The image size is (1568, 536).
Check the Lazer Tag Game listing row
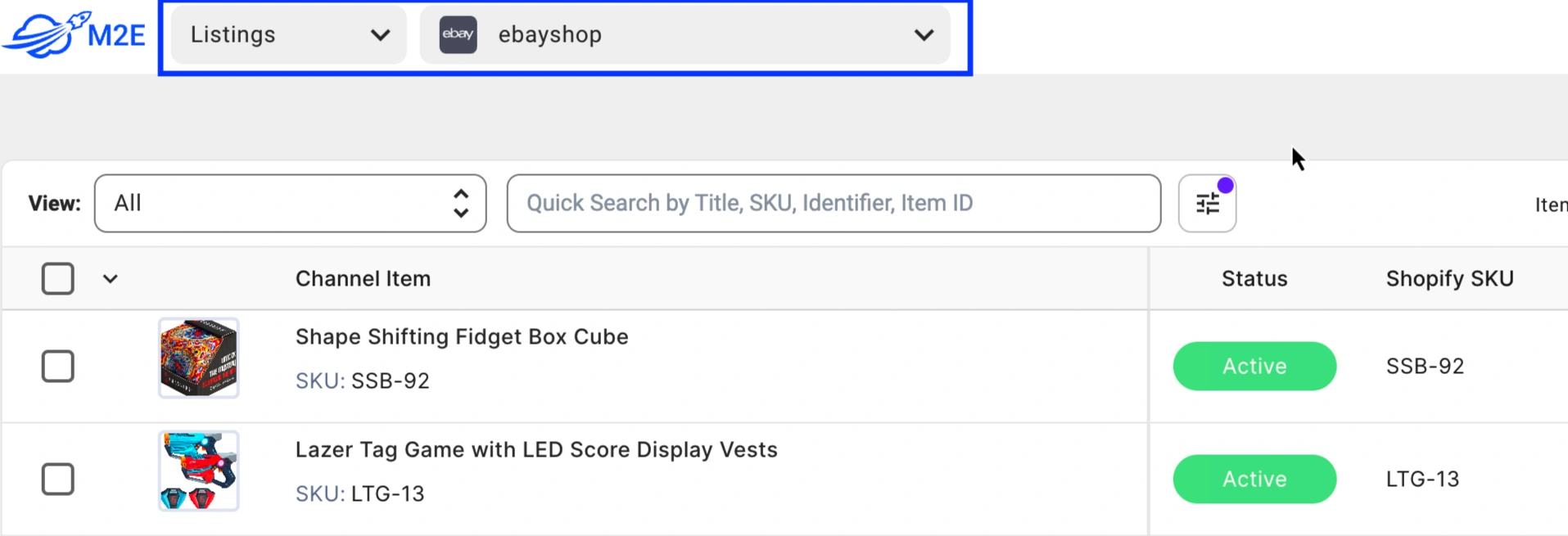pos(57,479)
